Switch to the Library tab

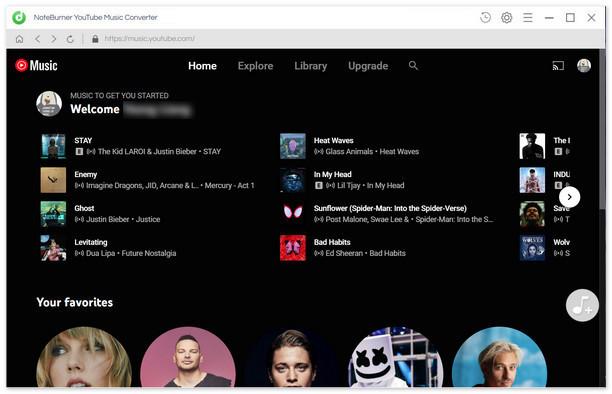point(311,66)
